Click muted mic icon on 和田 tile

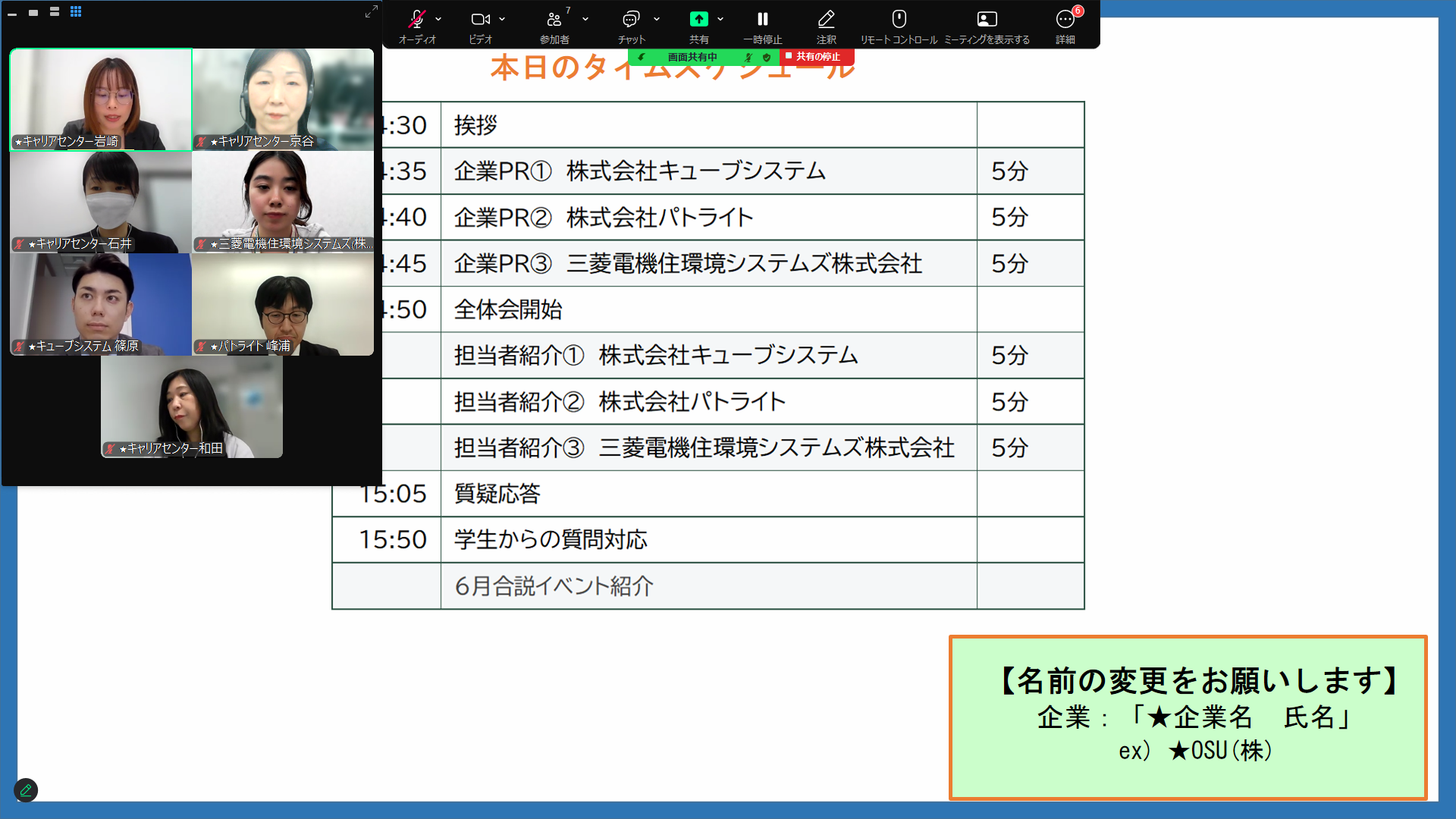tap(111, 449)
